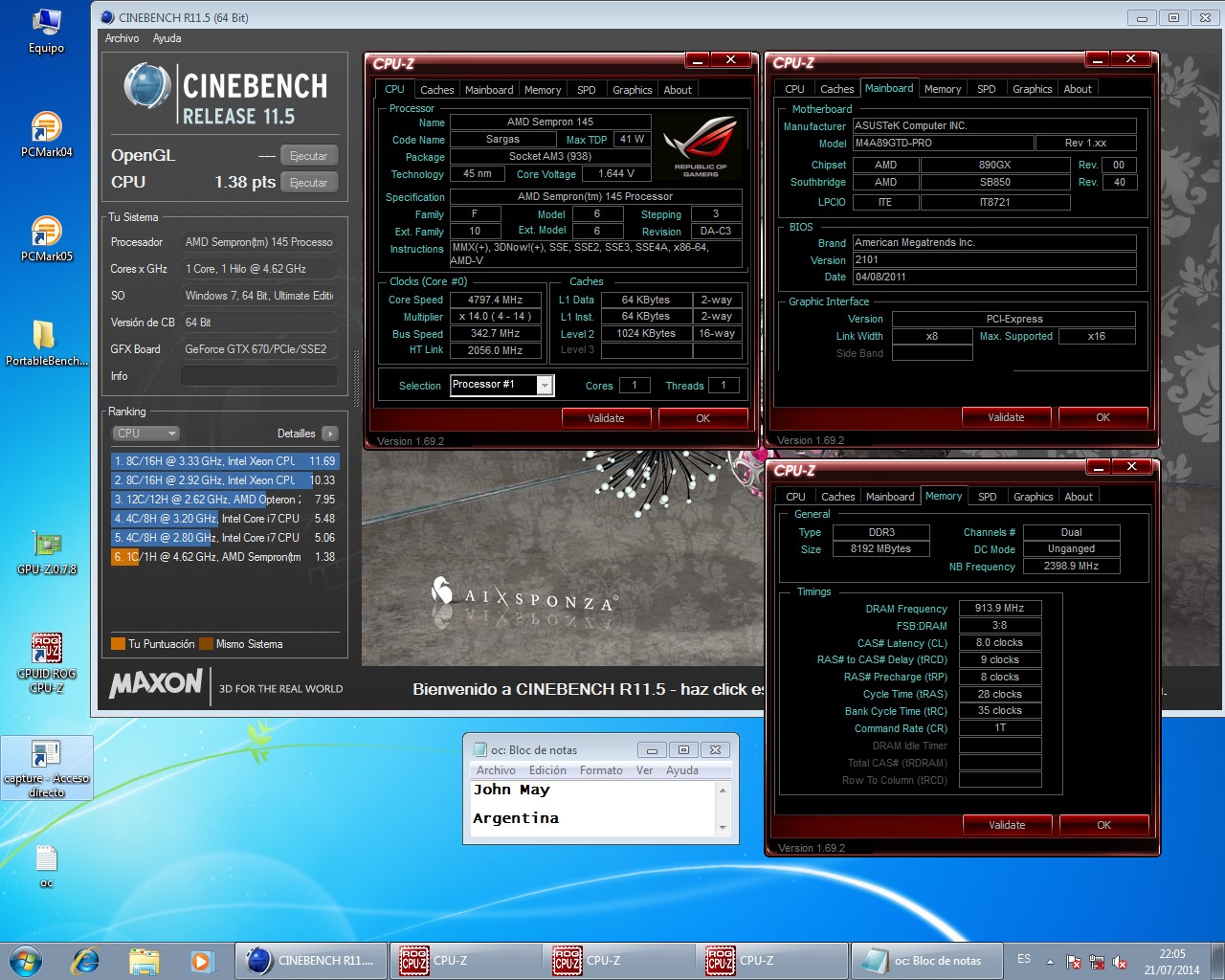Open the Archivo menu in Bloc de notas
This screenshot has width=1225, height=980.
click(x=496, y=770)
